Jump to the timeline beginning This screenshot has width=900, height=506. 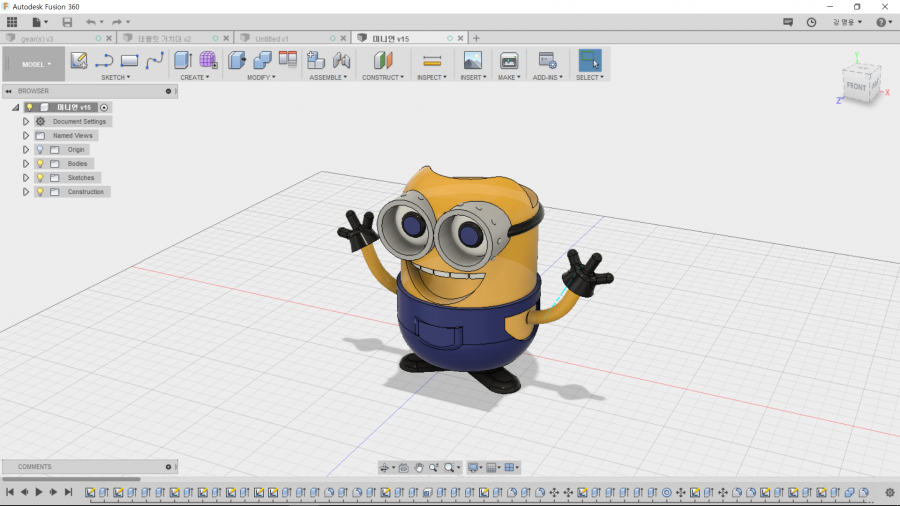click(10, 492)
